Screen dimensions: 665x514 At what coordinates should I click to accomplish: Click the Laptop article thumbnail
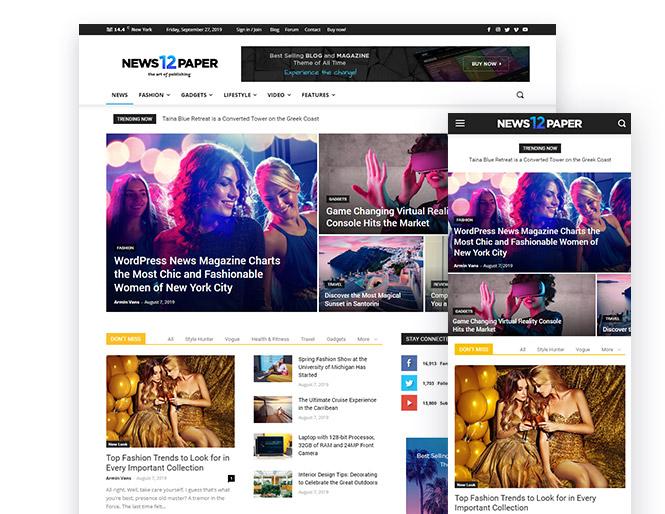[x=273, y=446]
